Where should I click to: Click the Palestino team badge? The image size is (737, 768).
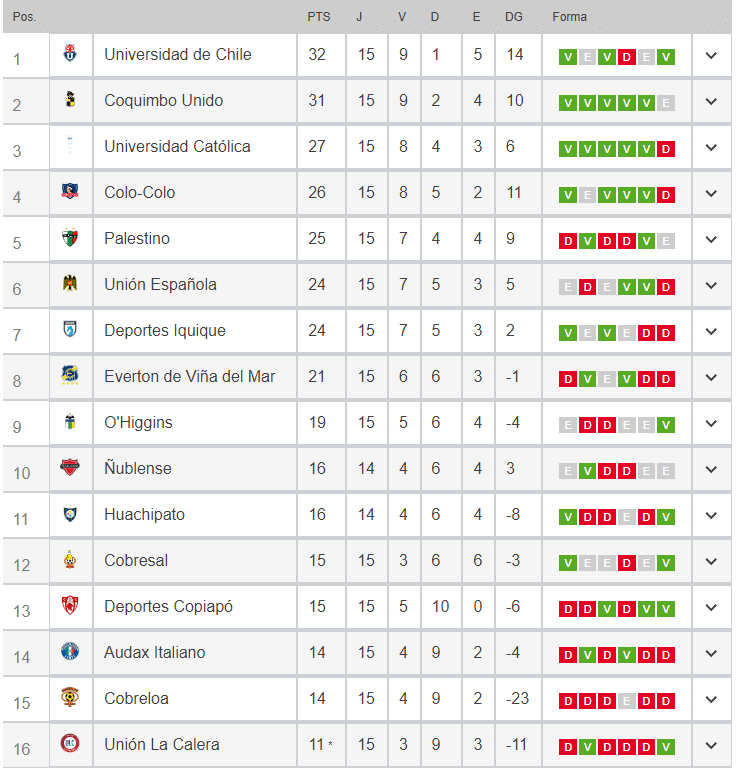click(x=70, y=239)
